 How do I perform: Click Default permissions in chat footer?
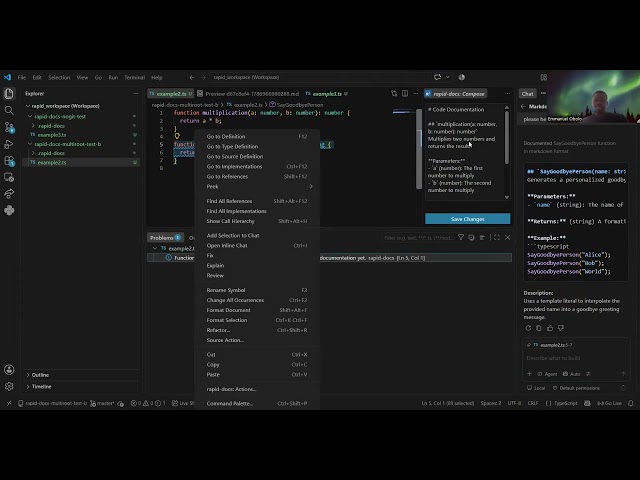576,388
